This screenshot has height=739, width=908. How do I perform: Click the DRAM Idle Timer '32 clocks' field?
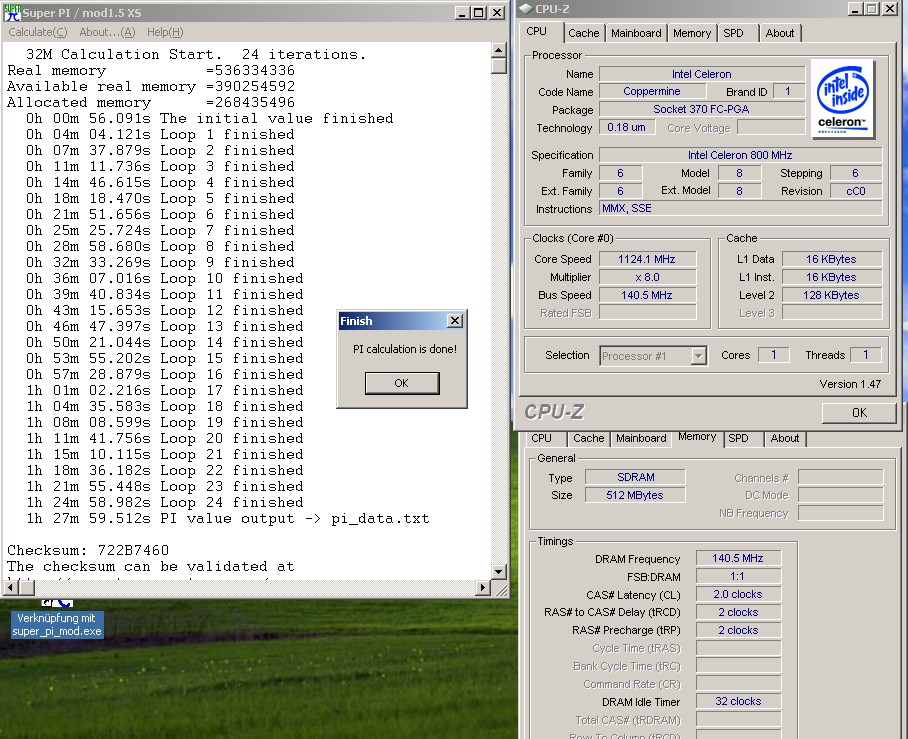coord(738,701)
